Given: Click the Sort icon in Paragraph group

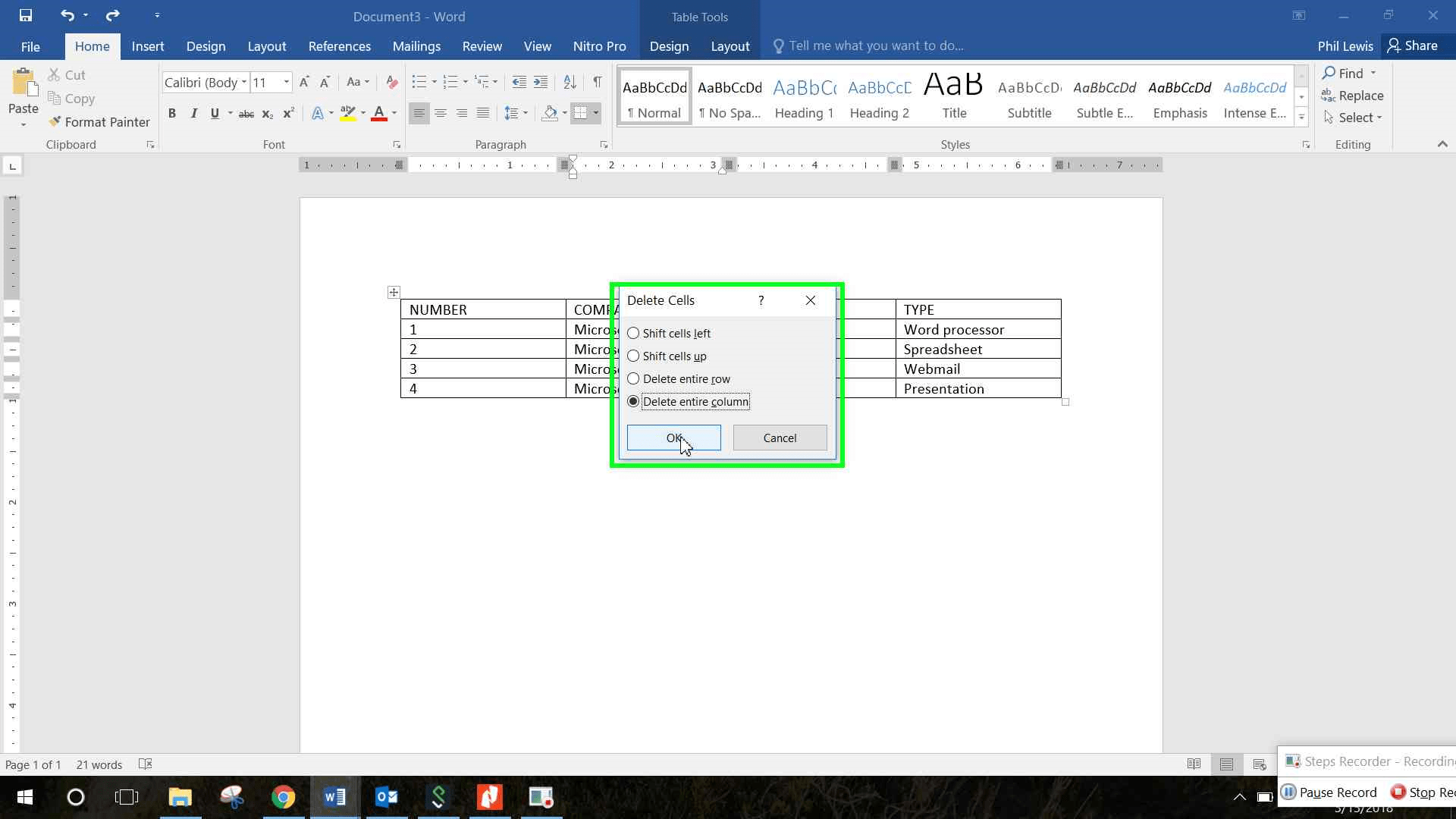Looking at the screenshot, I should [570, 81].
